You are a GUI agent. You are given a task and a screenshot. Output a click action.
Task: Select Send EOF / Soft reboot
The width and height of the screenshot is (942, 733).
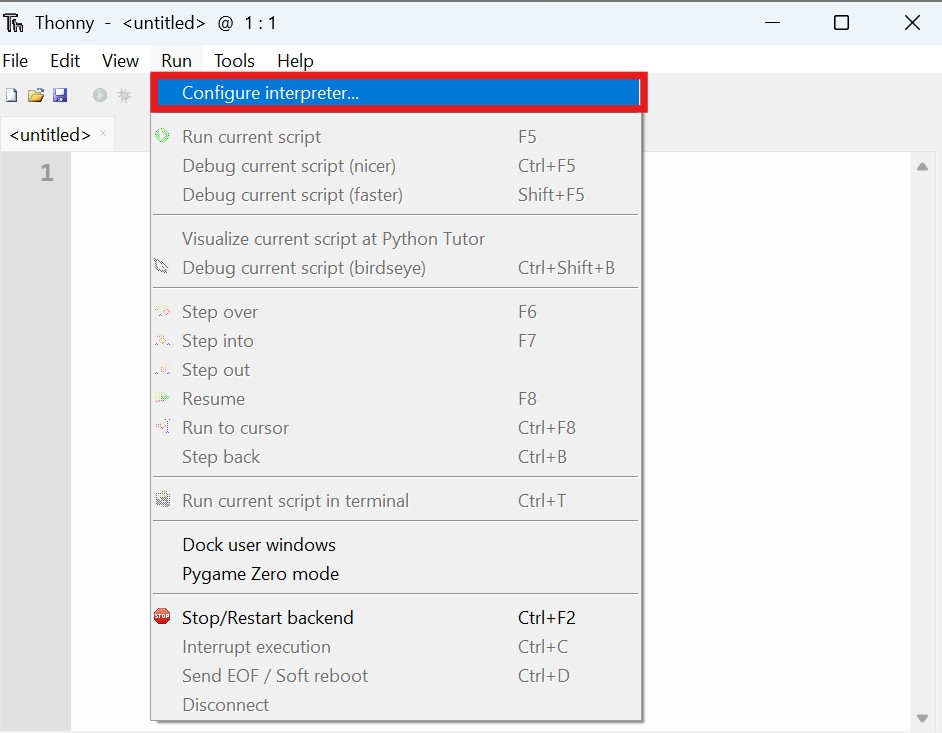pos(397,676)
